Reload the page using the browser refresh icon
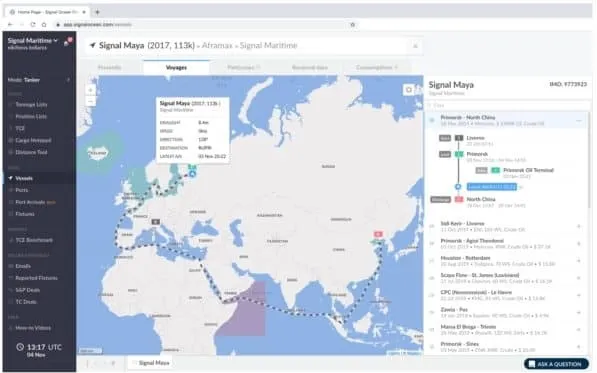 [x=33, y=24]
